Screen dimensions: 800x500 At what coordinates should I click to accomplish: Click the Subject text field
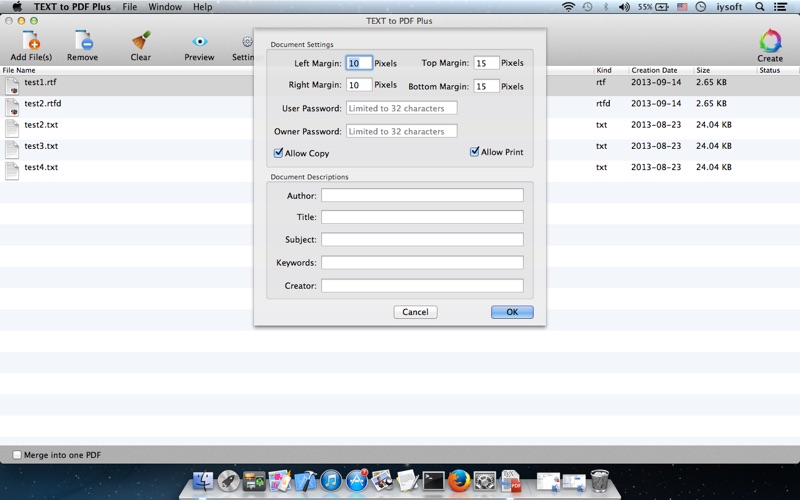[x=422, y=239]
